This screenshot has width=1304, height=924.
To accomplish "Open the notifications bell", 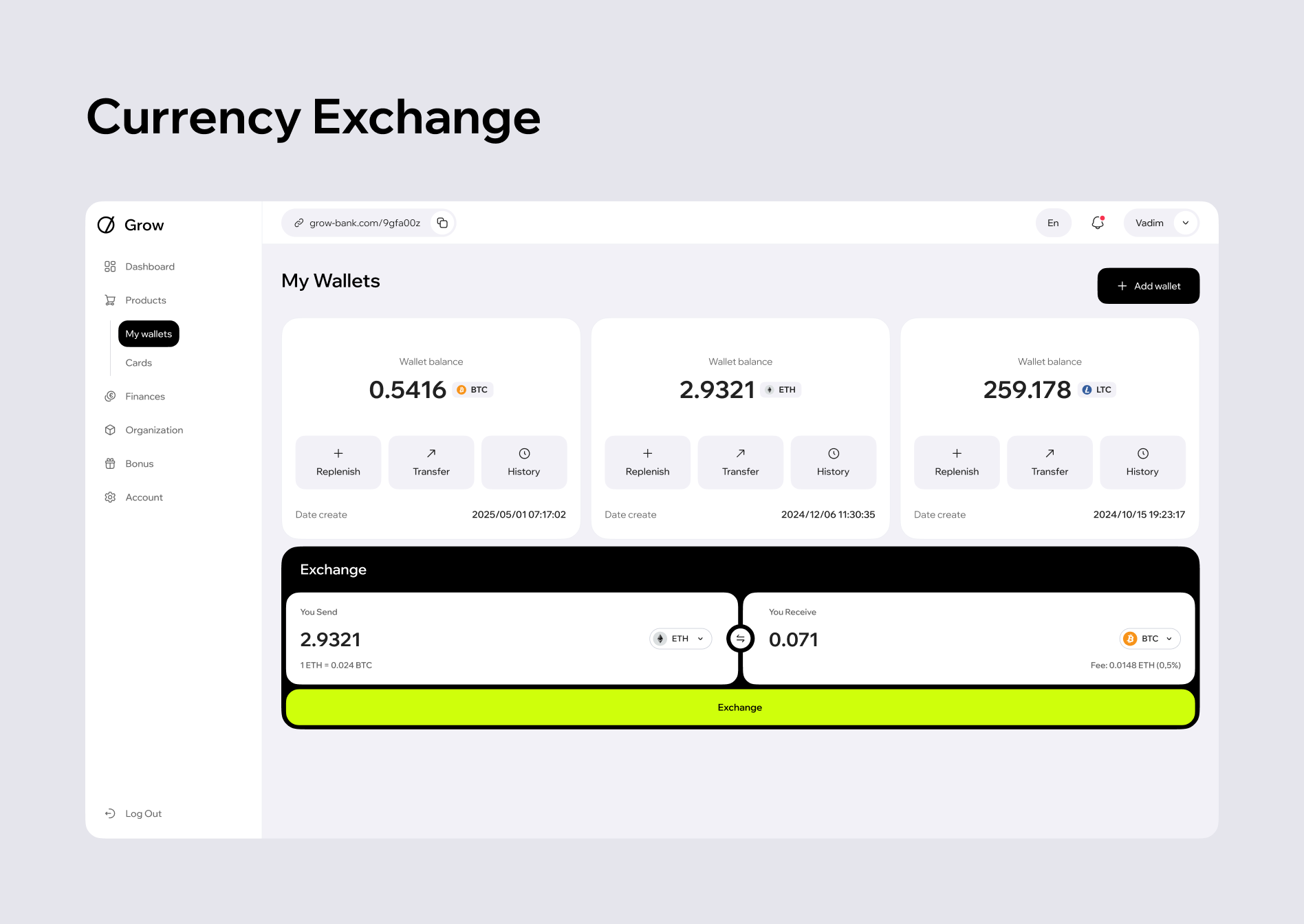I will coord(1098,223).
